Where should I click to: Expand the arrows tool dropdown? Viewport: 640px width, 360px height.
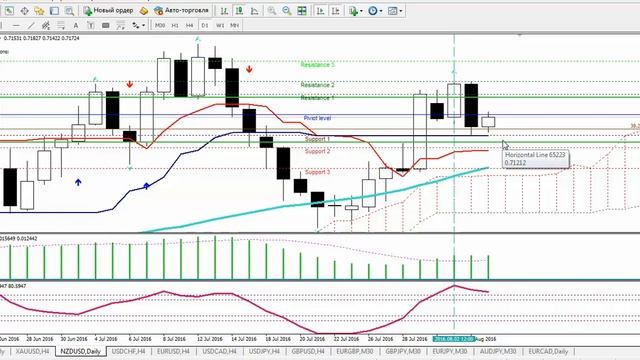143,25
